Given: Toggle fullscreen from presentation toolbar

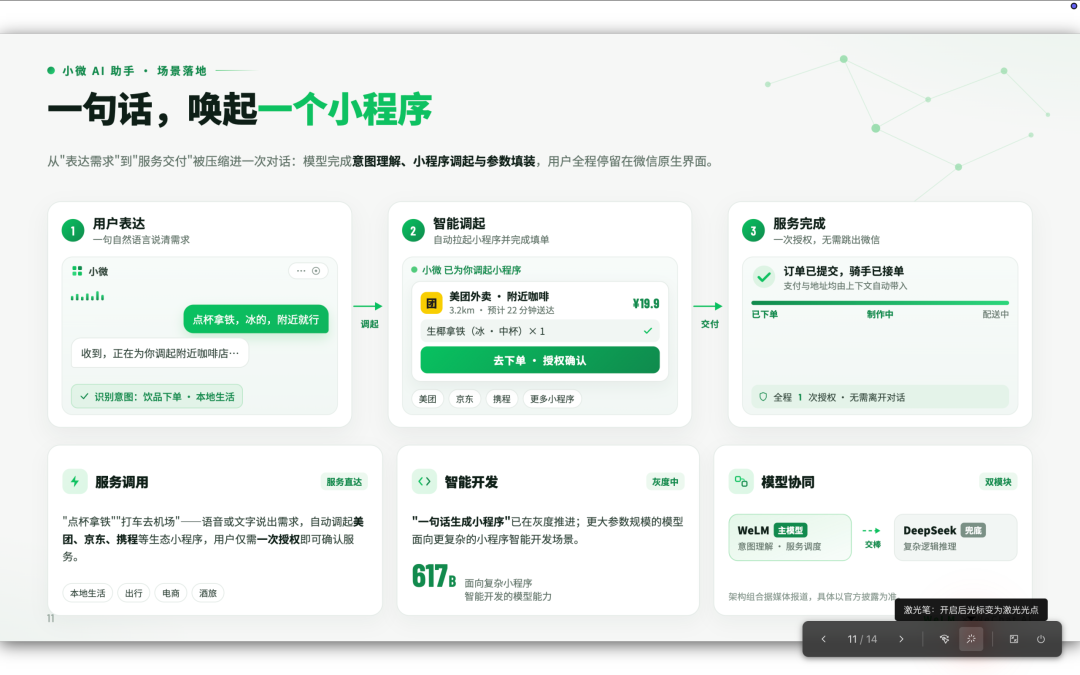Looking at the screenshot, I should pos(1014,639).
